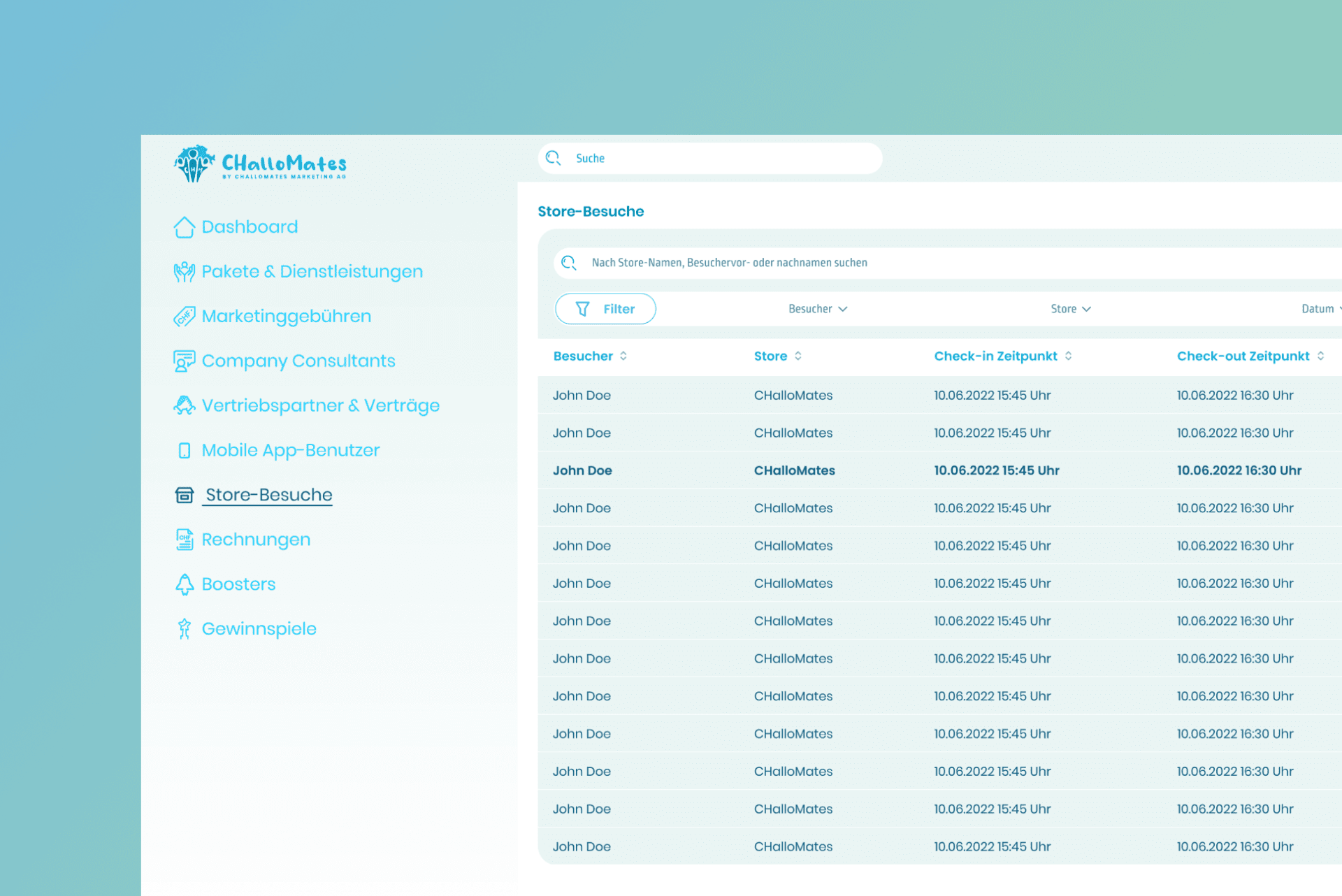Screen dimensions: 1342x896
Task: Click the Company Consultants icon
Action: tap(184, 361)
